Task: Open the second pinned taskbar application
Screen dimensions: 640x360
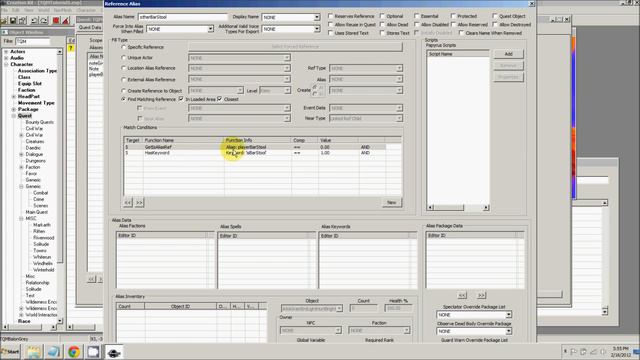Action: [x=53, y=351]
